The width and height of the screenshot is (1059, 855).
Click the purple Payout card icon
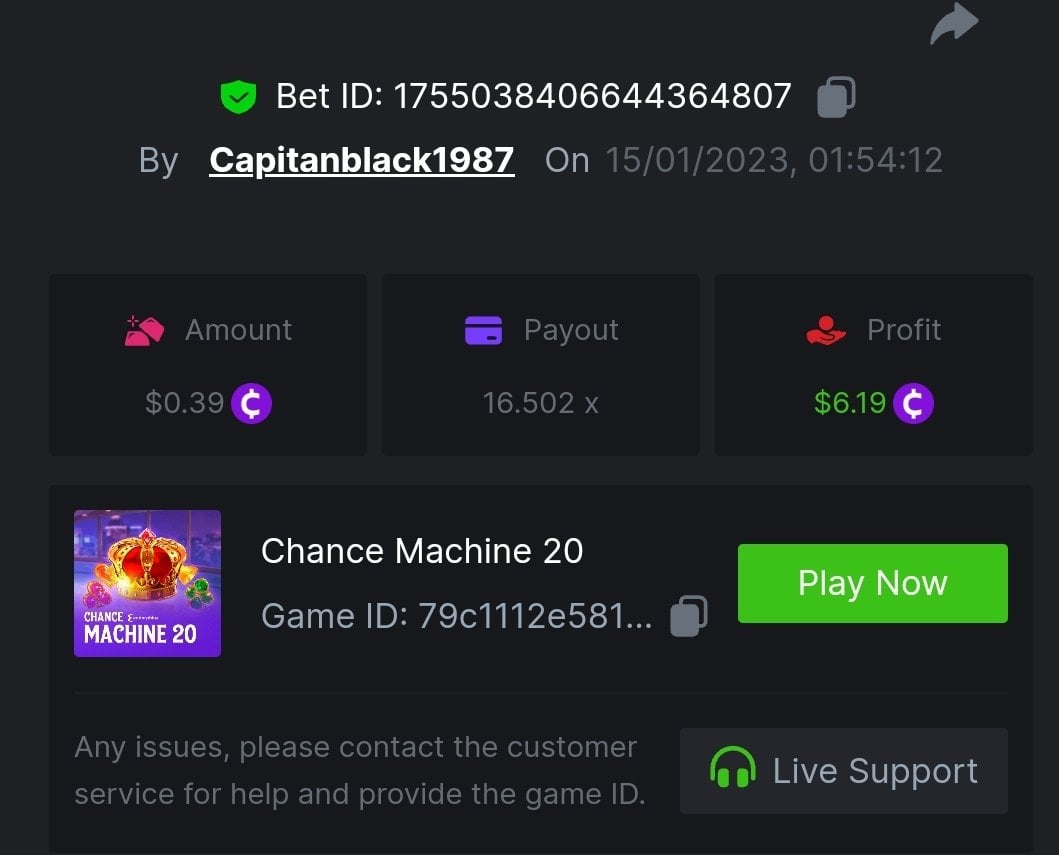pyautogui.click(x=483, y=330)
